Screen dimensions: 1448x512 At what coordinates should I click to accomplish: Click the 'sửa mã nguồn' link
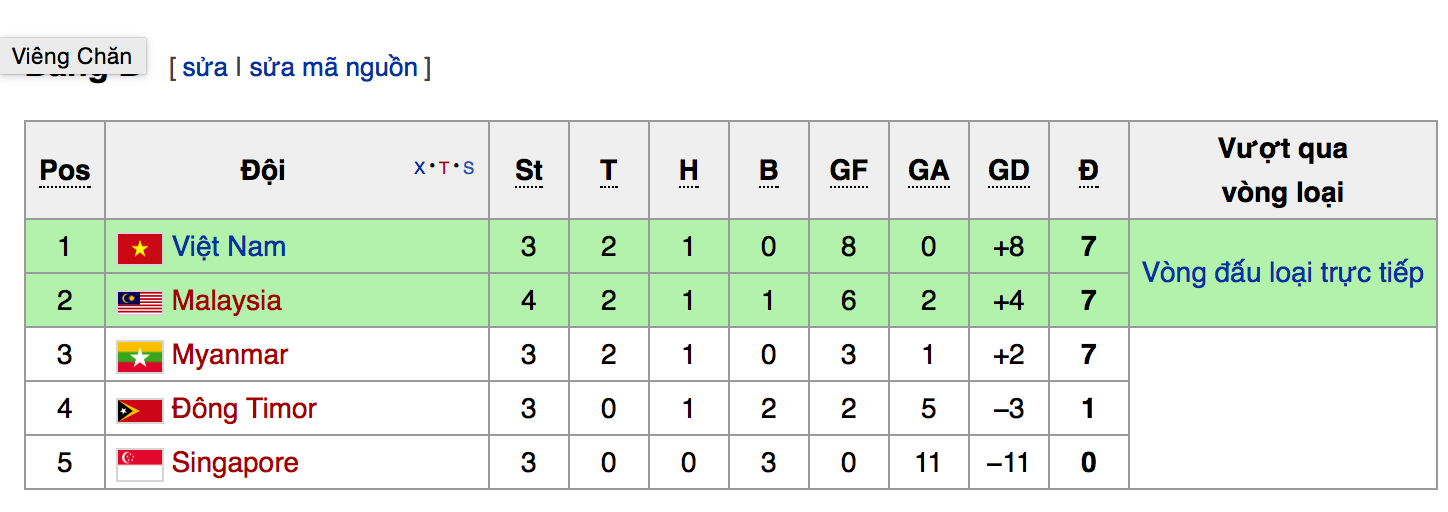(333, 68)
